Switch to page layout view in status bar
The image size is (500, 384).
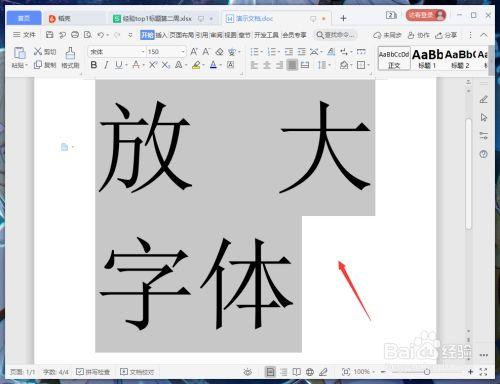pos(270,372)
